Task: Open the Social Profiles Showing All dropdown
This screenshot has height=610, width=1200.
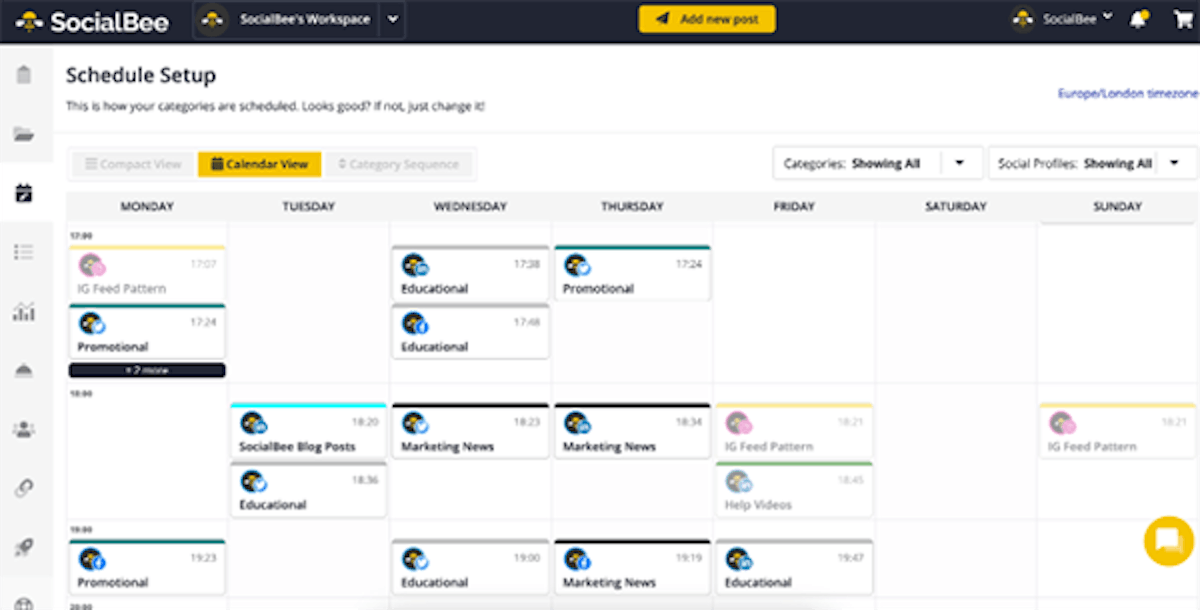Action: coord(1092,163)
